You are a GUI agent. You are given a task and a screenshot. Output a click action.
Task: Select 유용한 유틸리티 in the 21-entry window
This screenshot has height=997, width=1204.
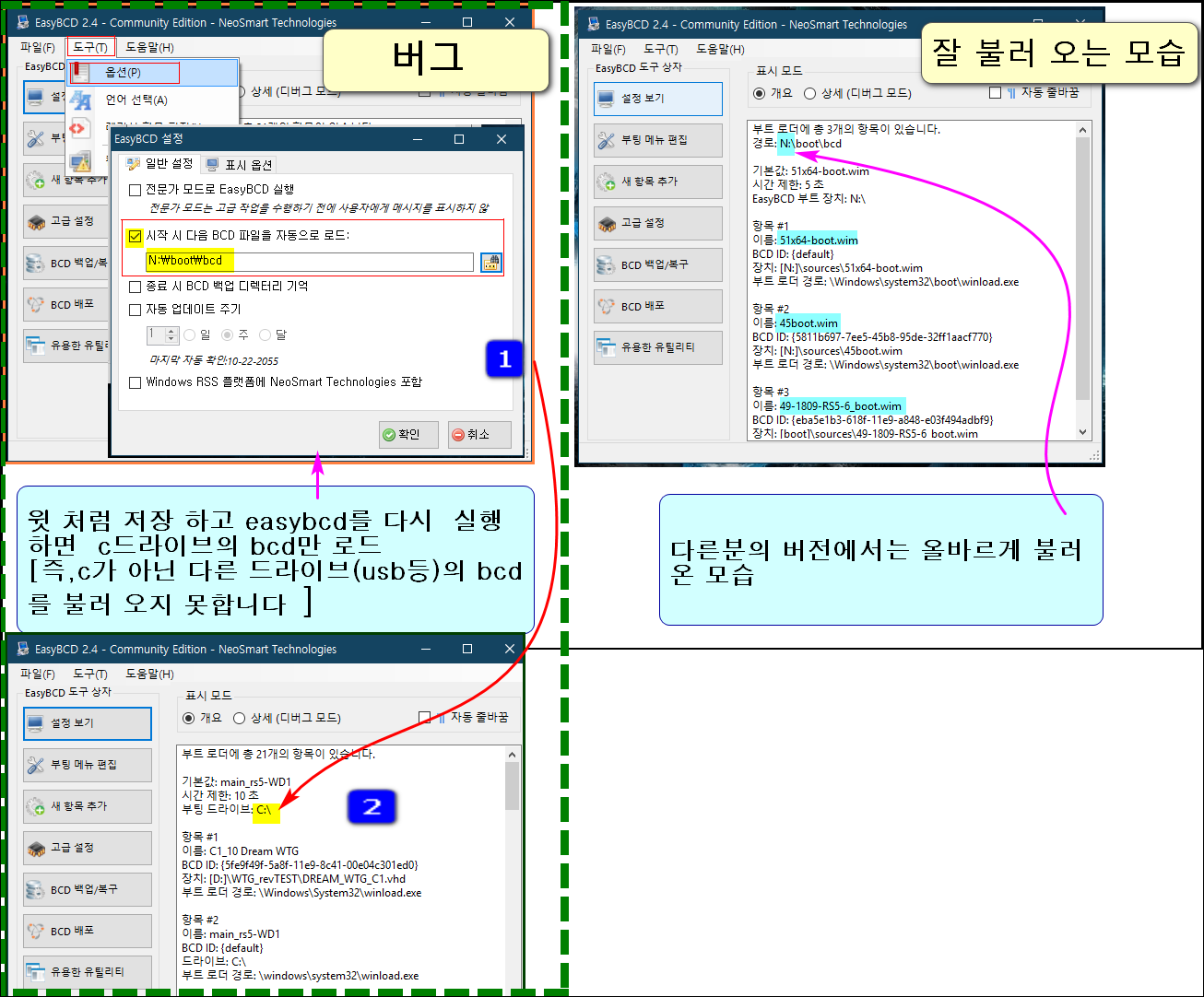[x=88, y=972]
